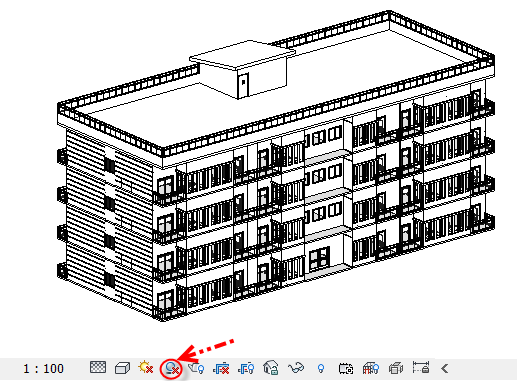Toggle the Sun Path off icon
This screenshot has height=381, width=517.
click(x=146, y=367)
